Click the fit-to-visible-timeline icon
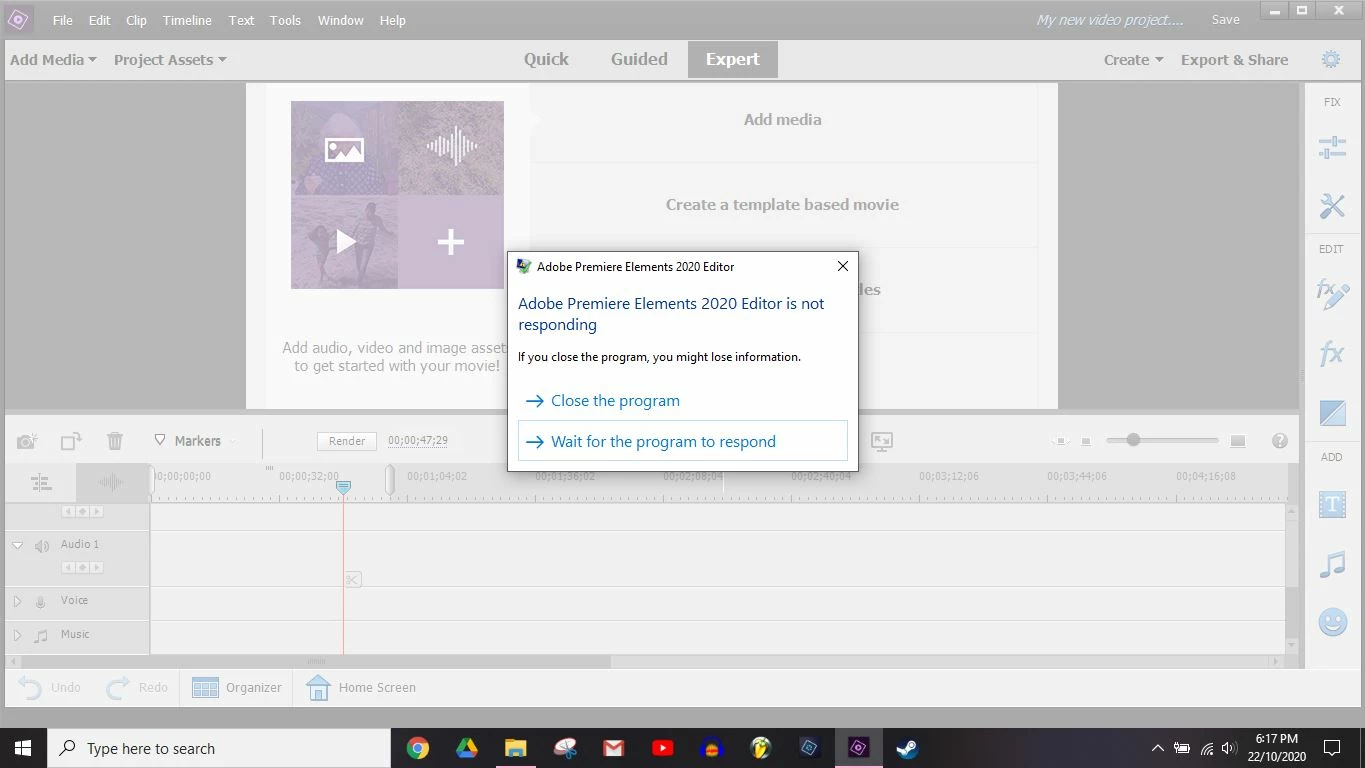The image size is (1365, 768). click(1060, 441)
